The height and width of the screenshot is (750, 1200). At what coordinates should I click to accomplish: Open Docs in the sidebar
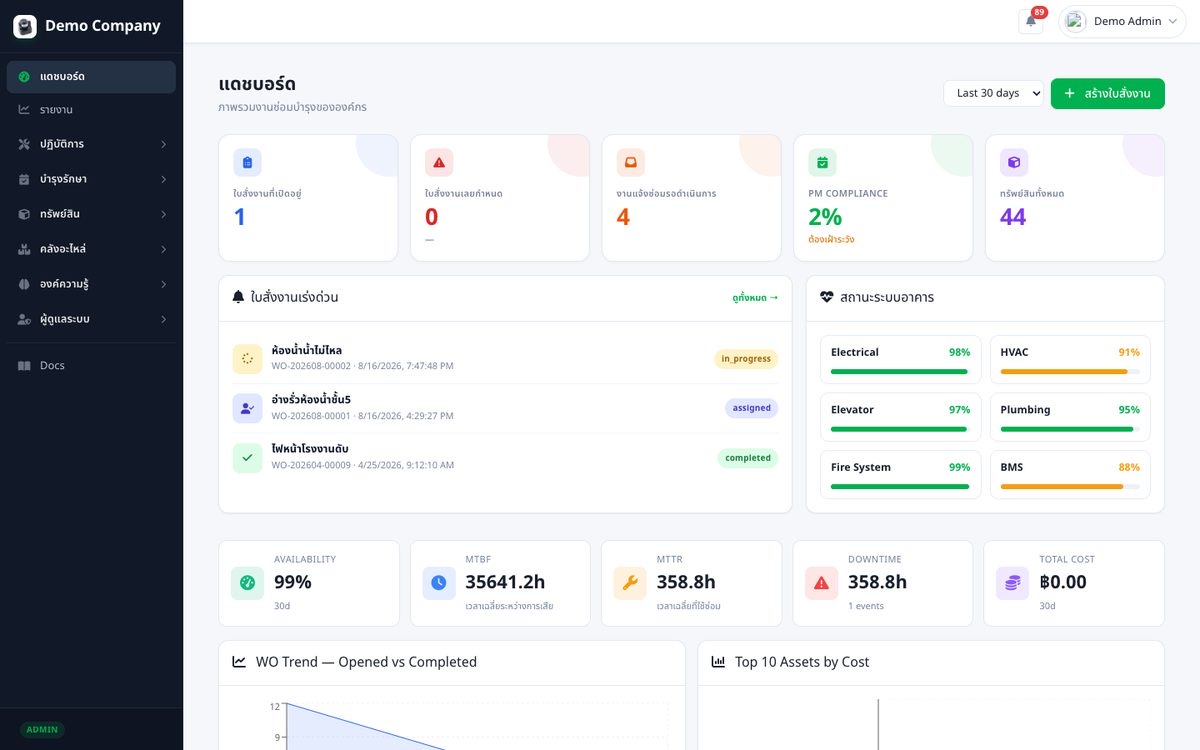pyautogui.click(x=91, y=366)
